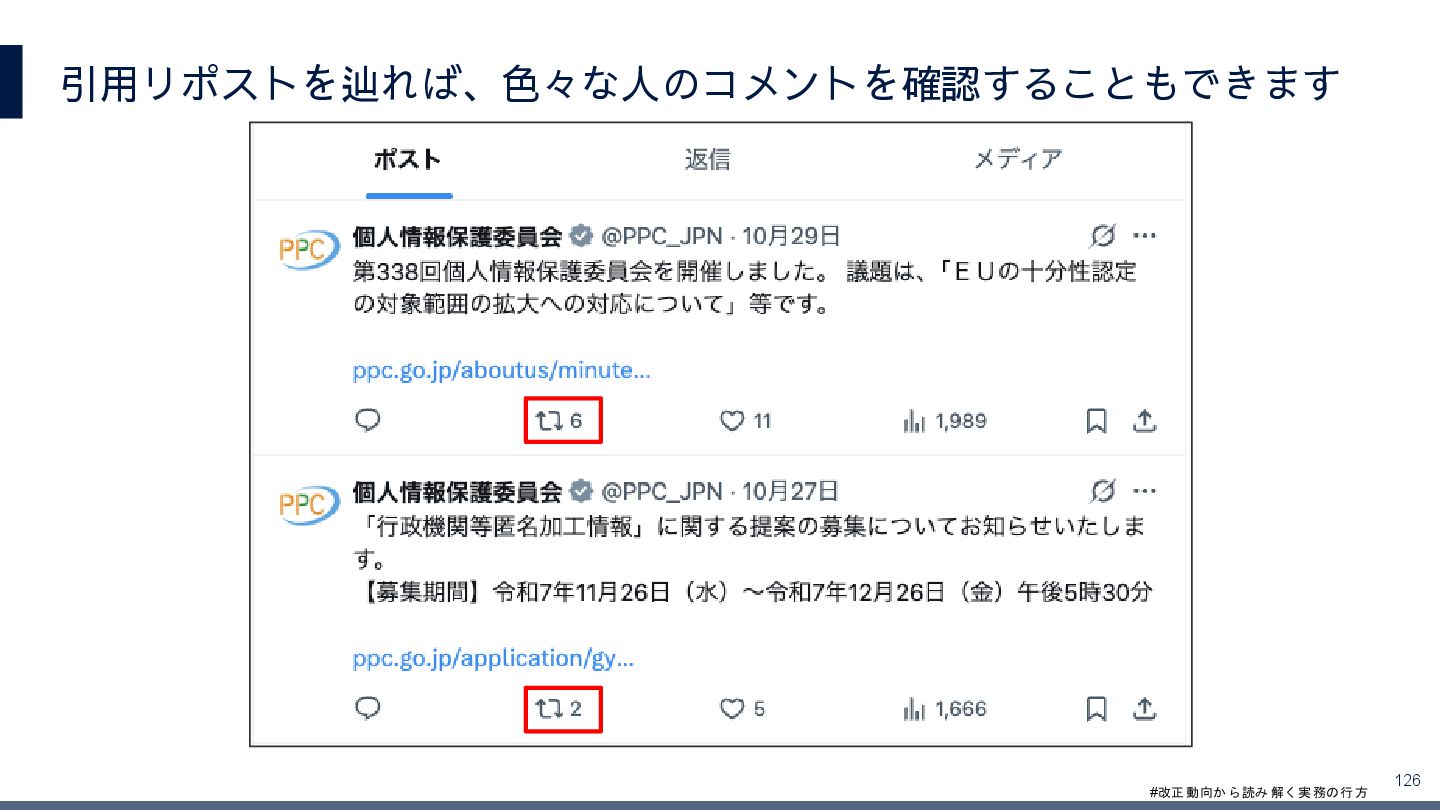
Task: Like the October 29 post
Action: pos(746,421)
